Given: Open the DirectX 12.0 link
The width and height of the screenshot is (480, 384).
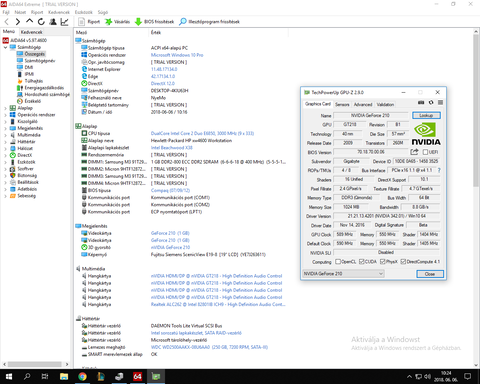Looking at the screenshot, I should 163,83.
